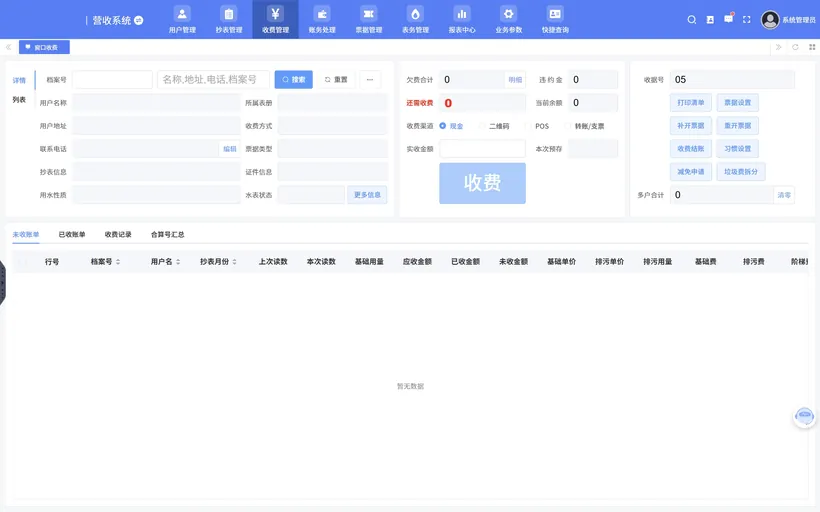Switch to 收费记录 tab

118,234
